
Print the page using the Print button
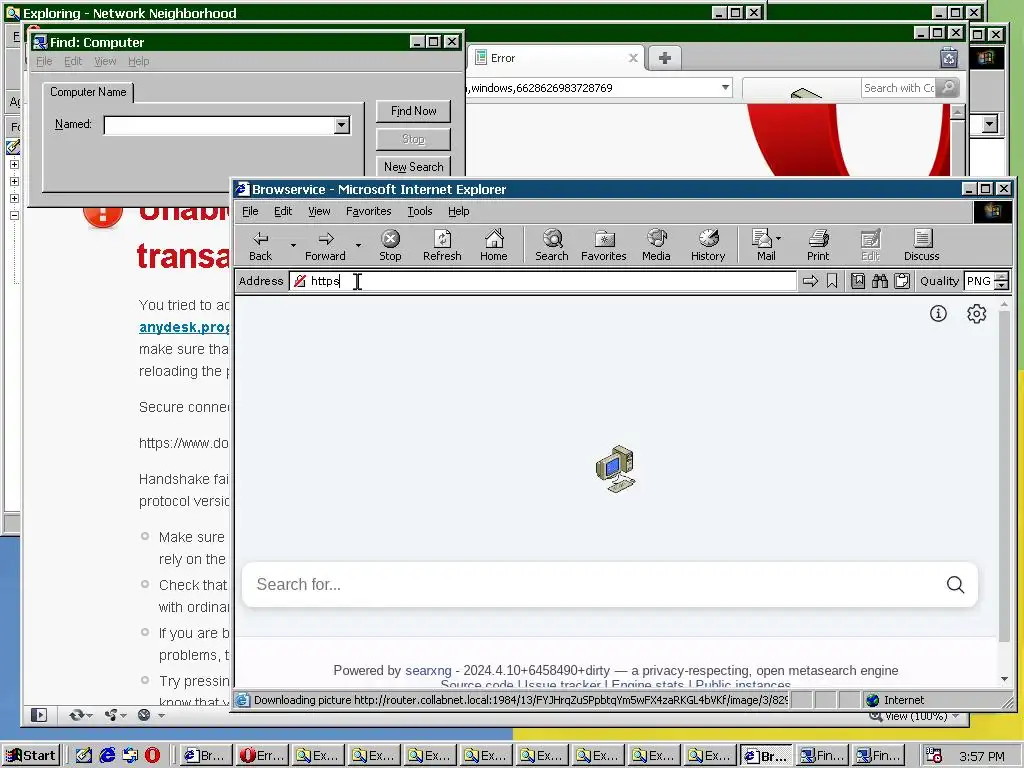(x=818, y=245)
